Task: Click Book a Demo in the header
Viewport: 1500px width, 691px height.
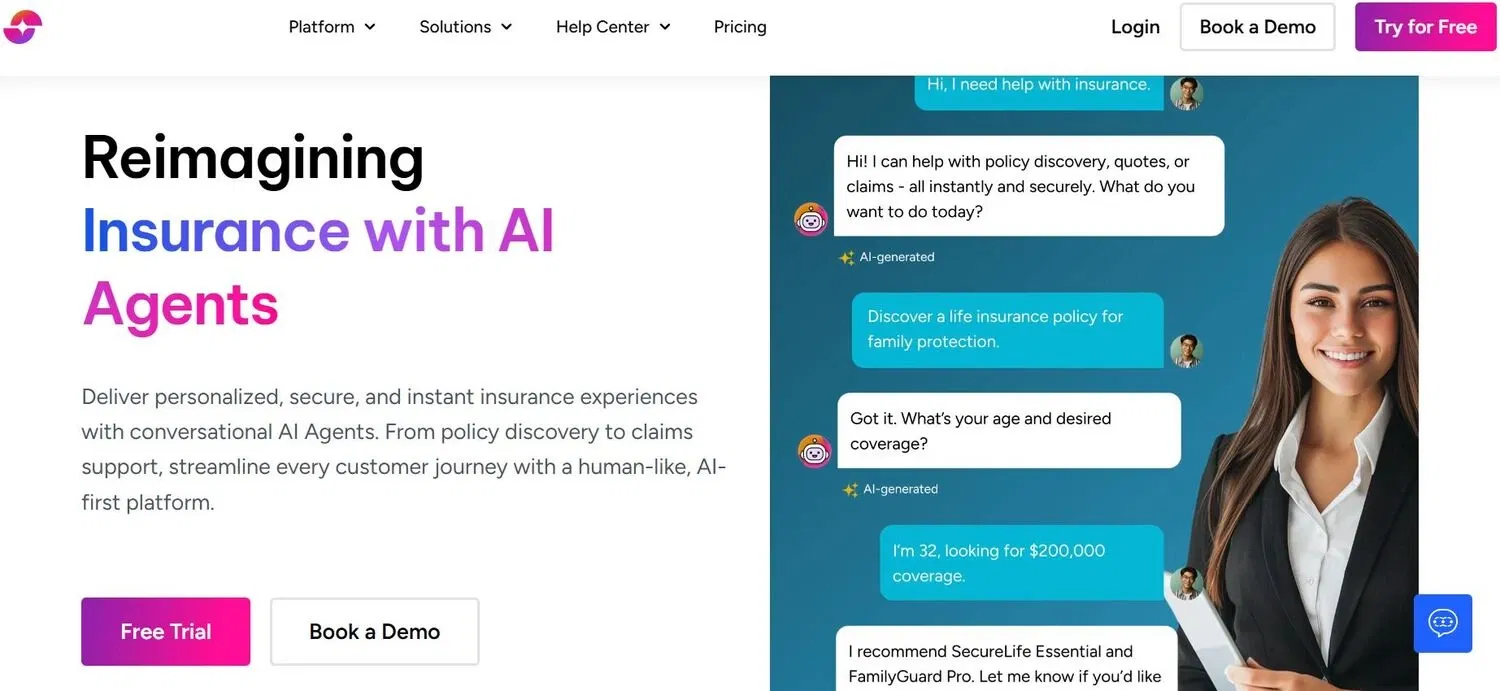Action: coord(1257,27)
